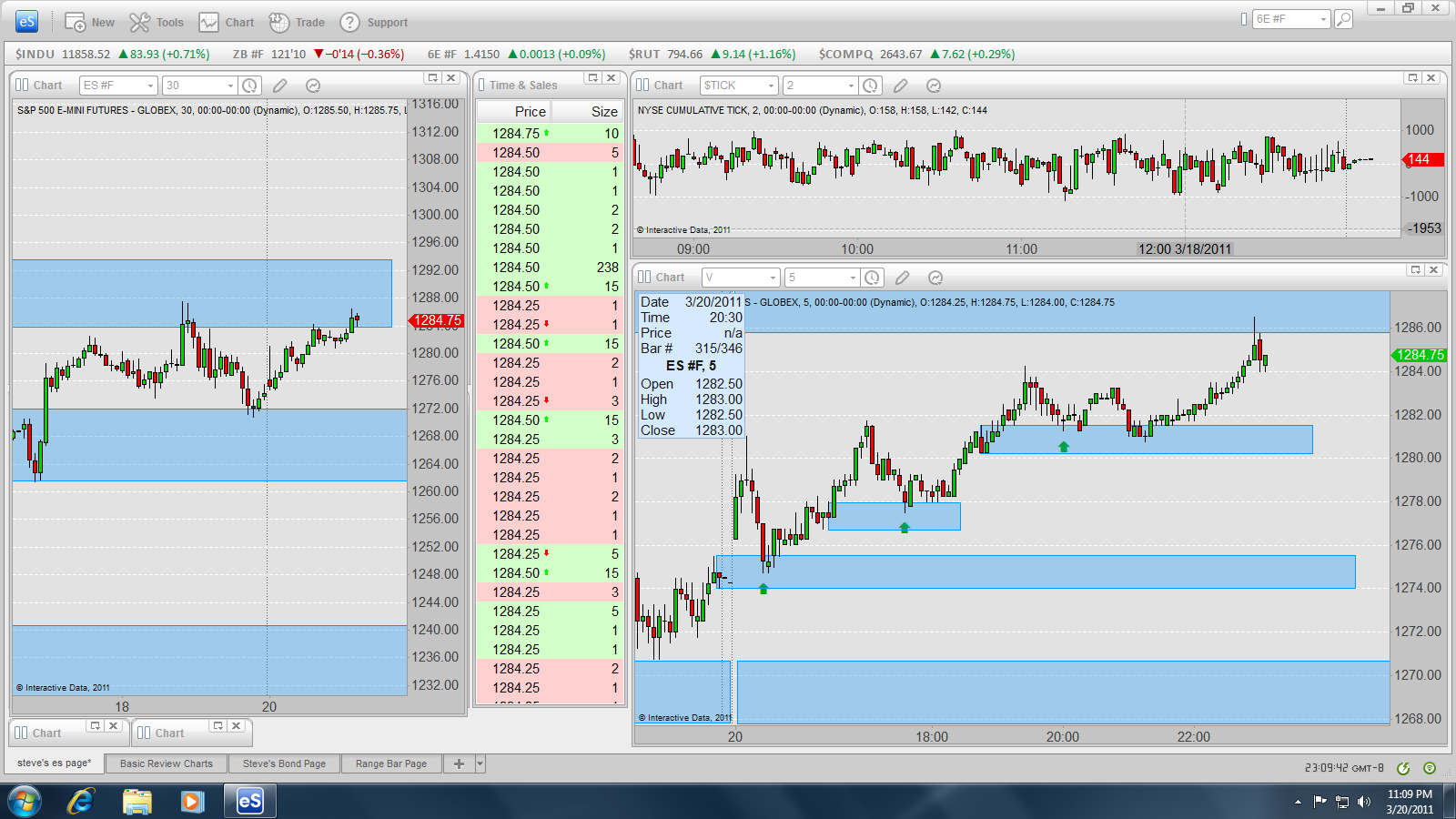
Task: Switch to steve's es page tab
Action: pos(55,763)
